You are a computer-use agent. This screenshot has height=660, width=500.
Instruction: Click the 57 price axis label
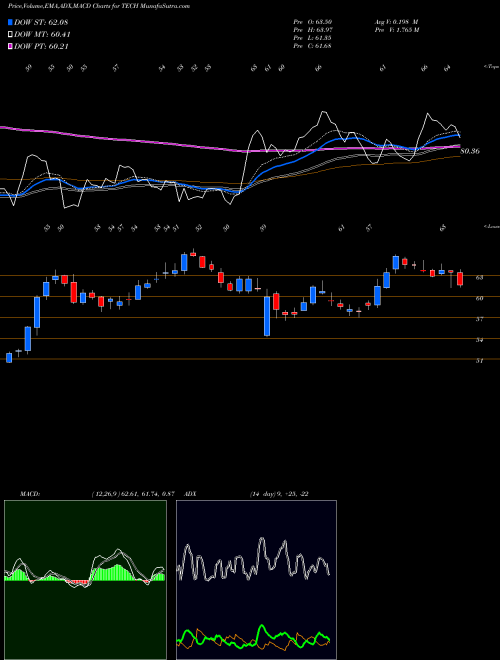pos(479,319)
